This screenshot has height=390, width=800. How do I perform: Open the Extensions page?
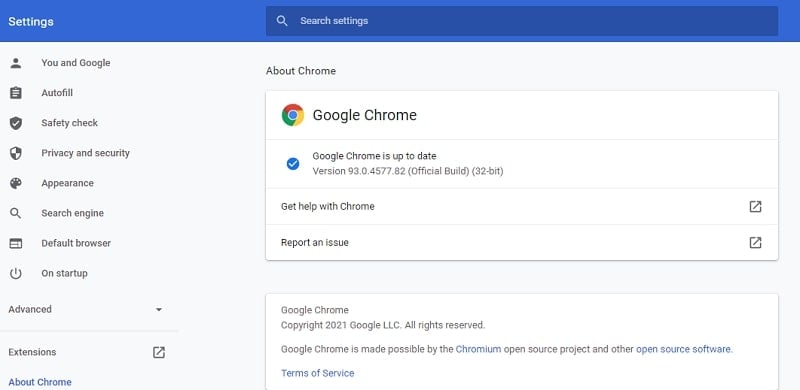32,352
